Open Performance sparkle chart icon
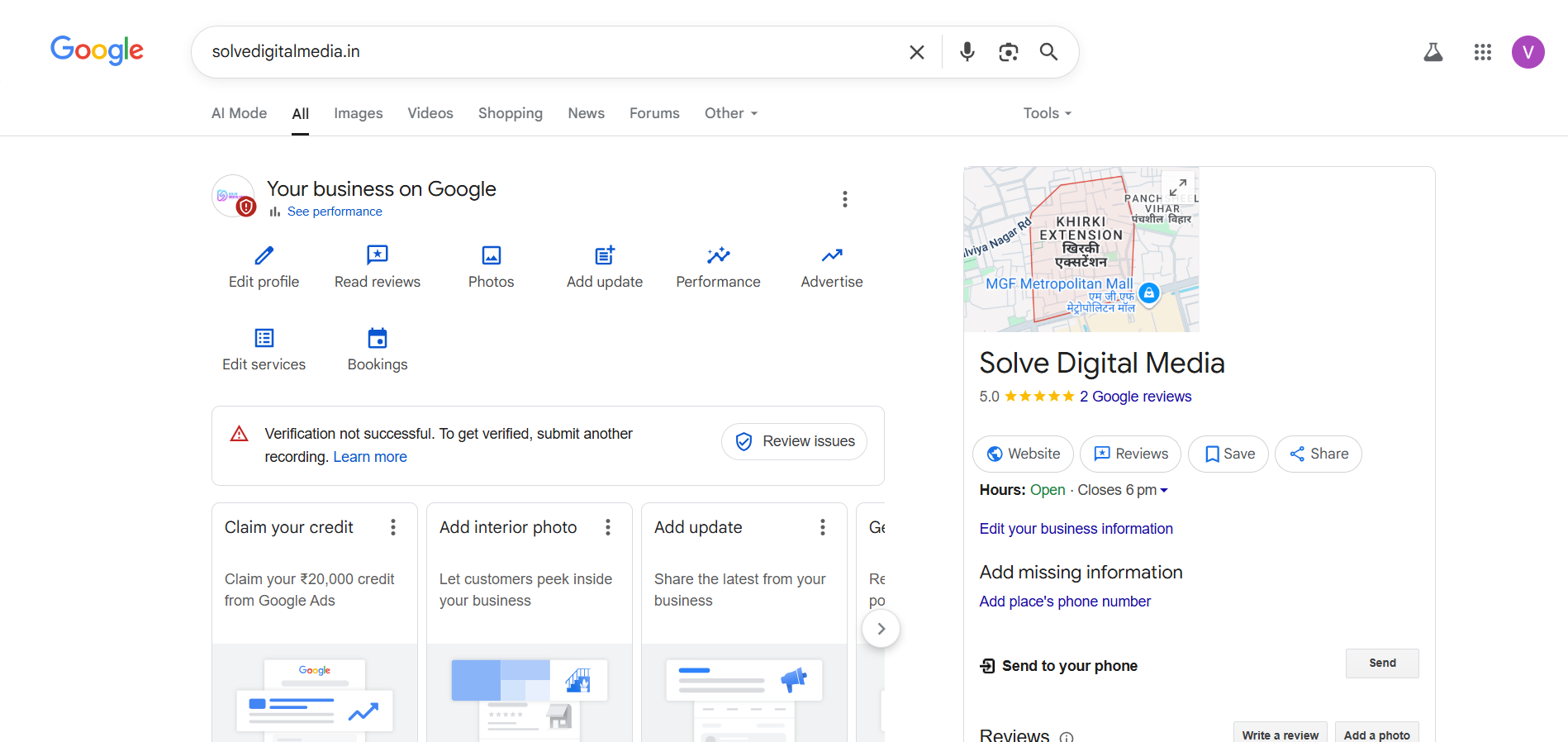 tap(719, 255)
